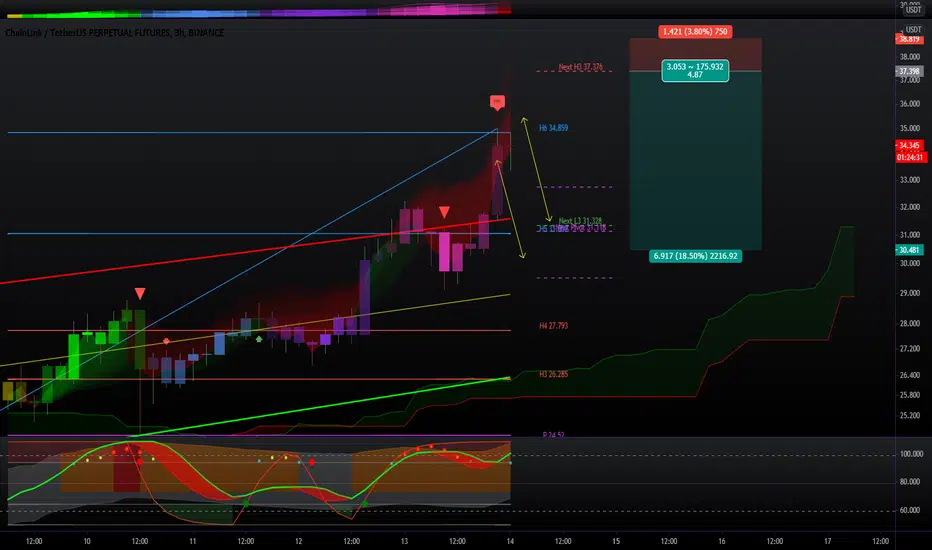This screenshot has width=932, height=550.
Task: Click date 11 on the time axis
Action: pyautogui.click(x=193, y=542)
